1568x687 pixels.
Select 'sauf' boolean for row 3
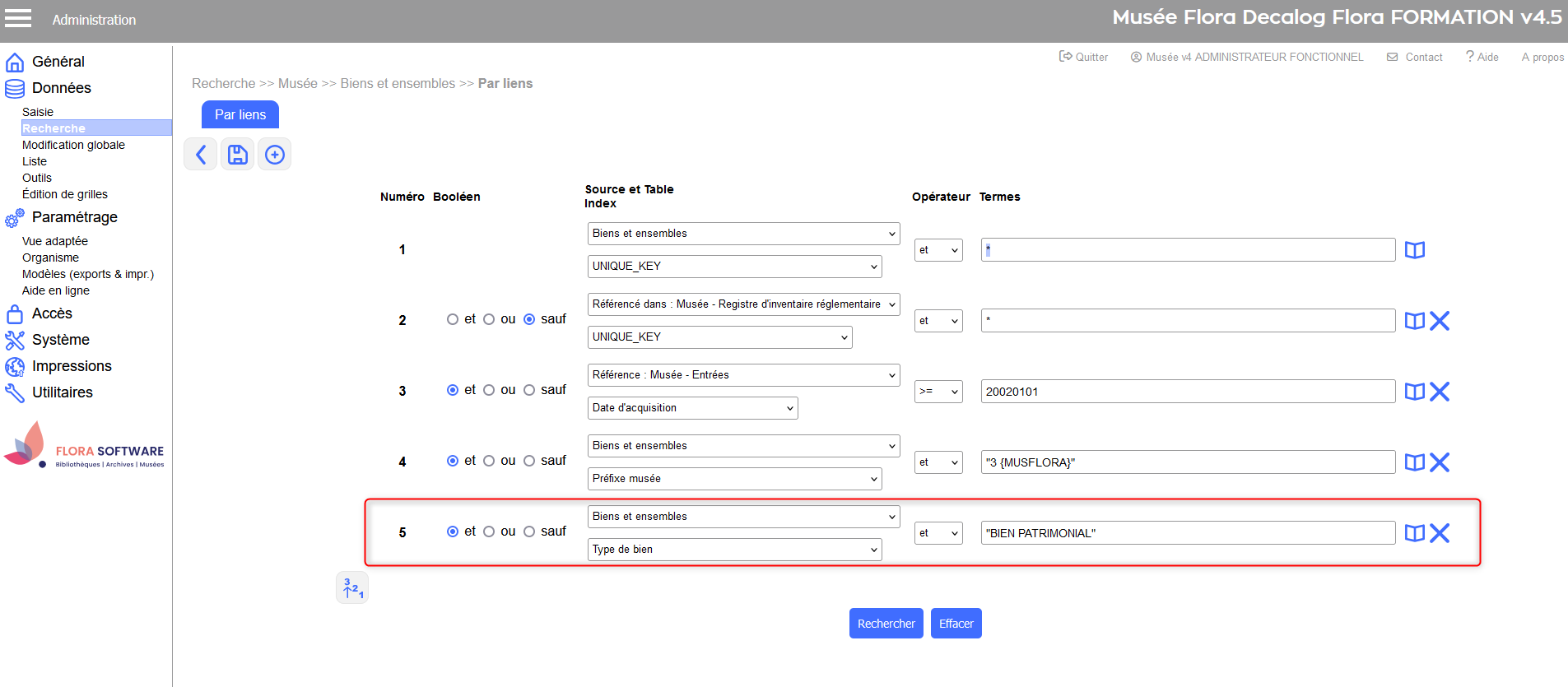(x=529, y=390)
